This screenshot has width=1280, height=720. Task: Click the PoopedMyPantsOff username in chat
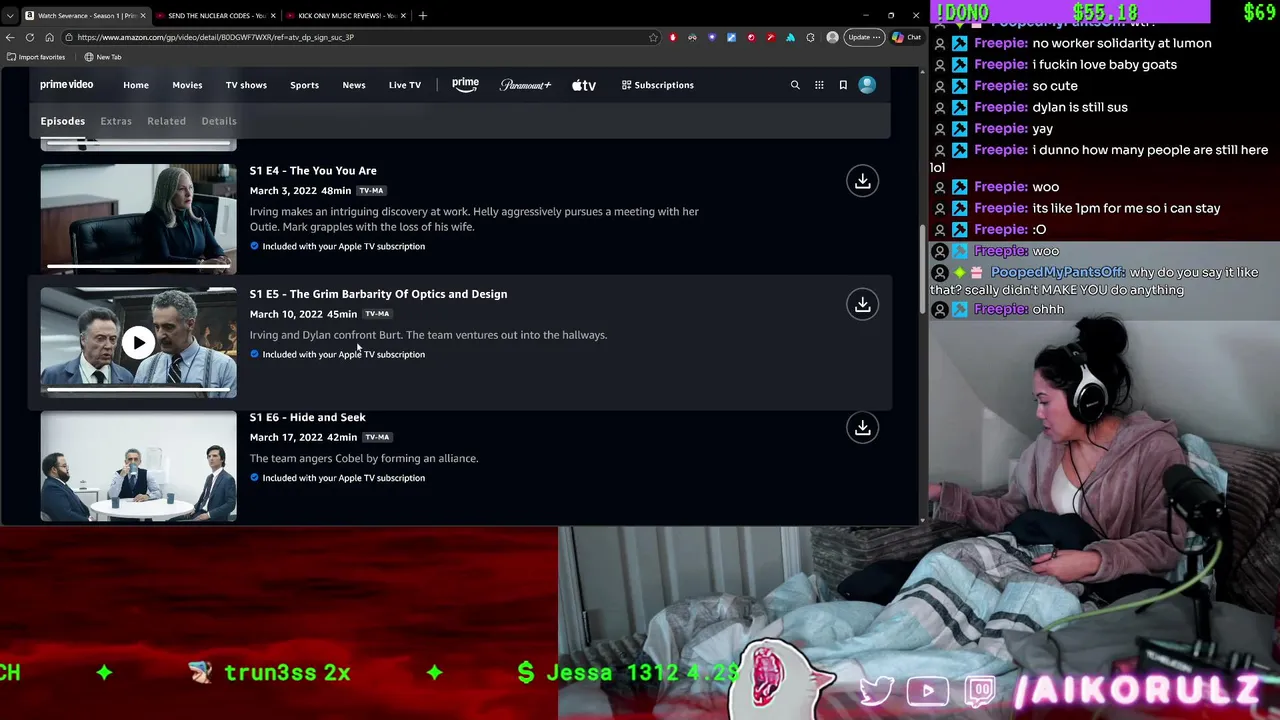pyautogui.click(x=1058, y=272)
